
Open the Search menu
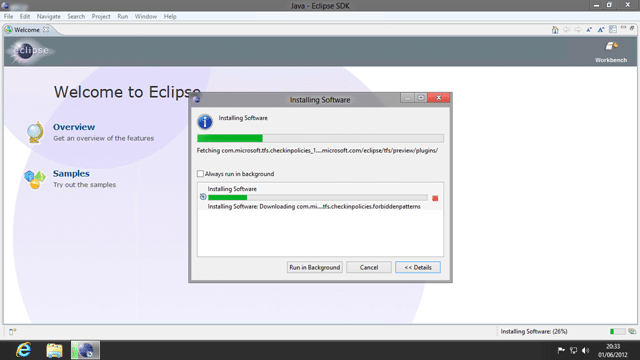76,16
